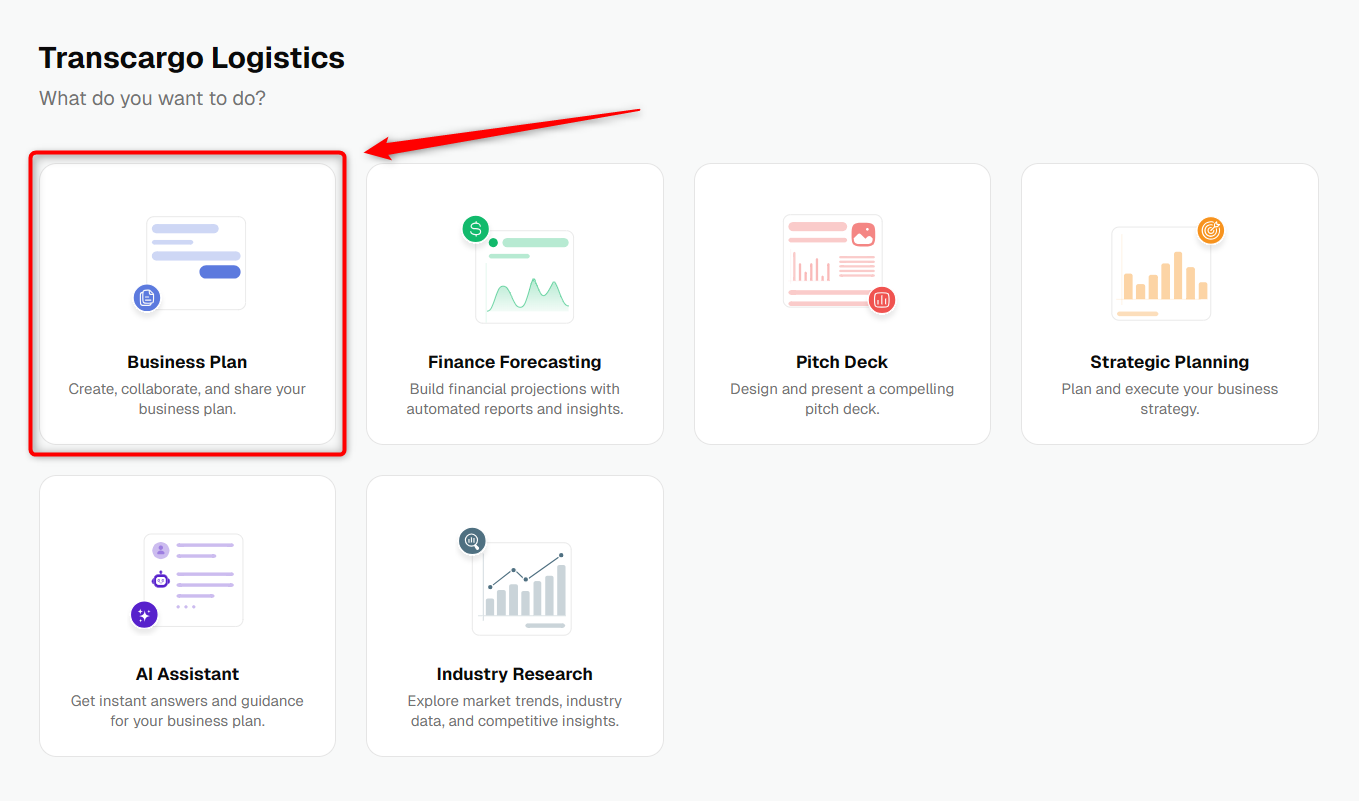Click the pink image icon in Pitch Deck illustration
This screenshot has height=801, width=1359.
pyautogui.click(x=863, y=235)
